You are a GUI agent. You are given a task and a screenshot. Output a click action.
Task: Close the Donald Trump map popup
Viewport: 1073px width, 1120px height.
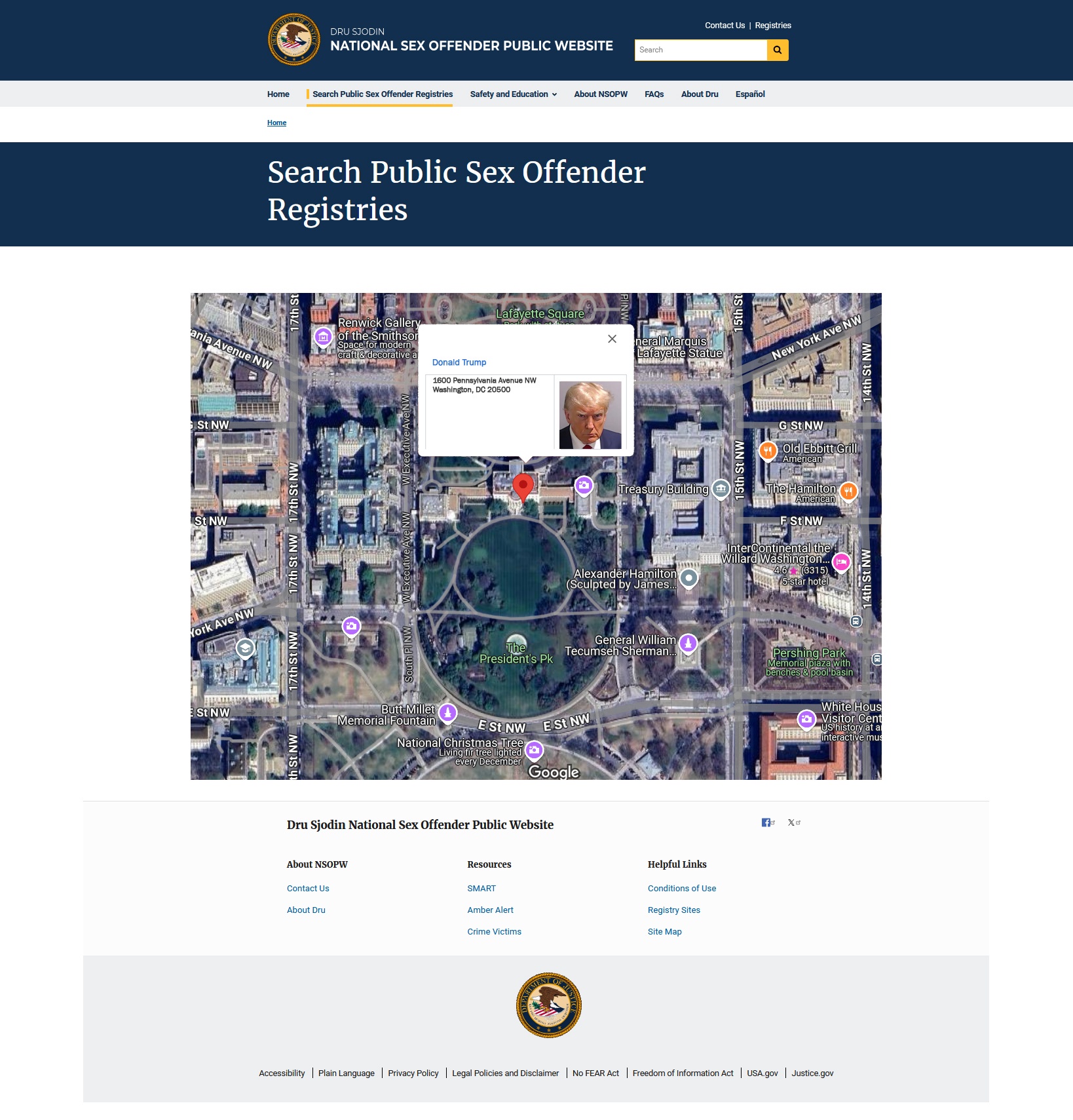[x=612, y=339]
